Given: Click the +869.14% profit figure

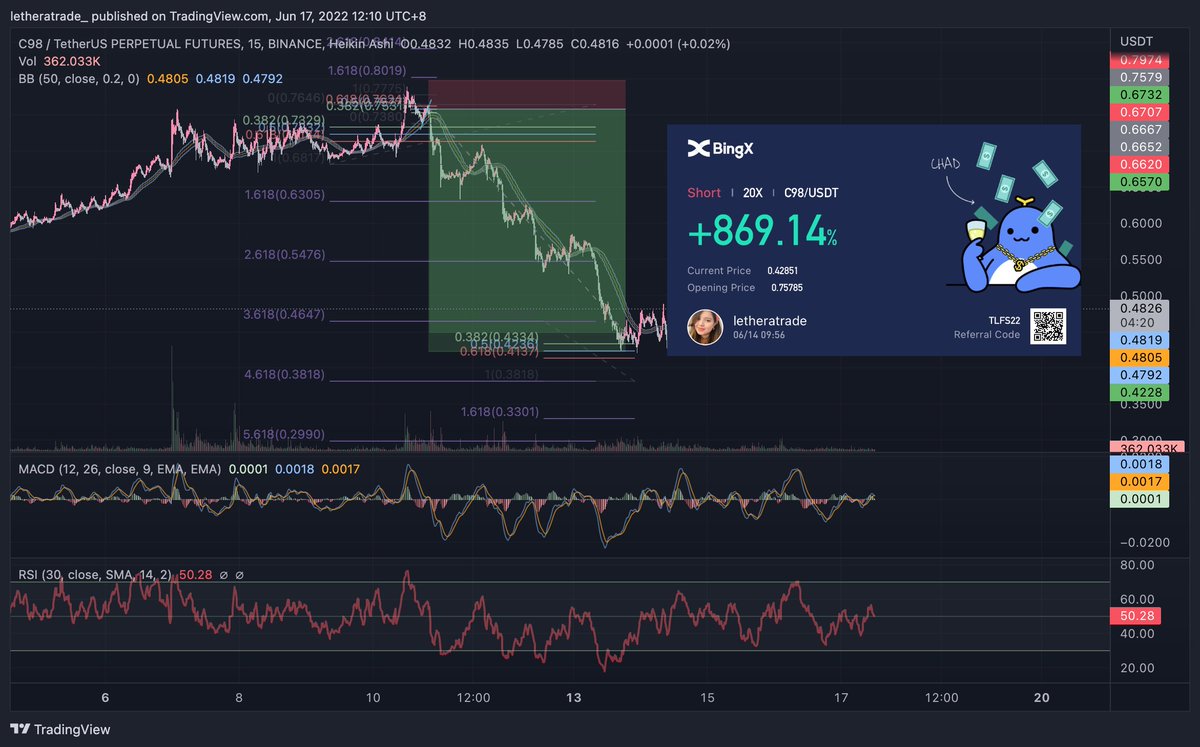Looking at the screenshot, I should [762, 232].
